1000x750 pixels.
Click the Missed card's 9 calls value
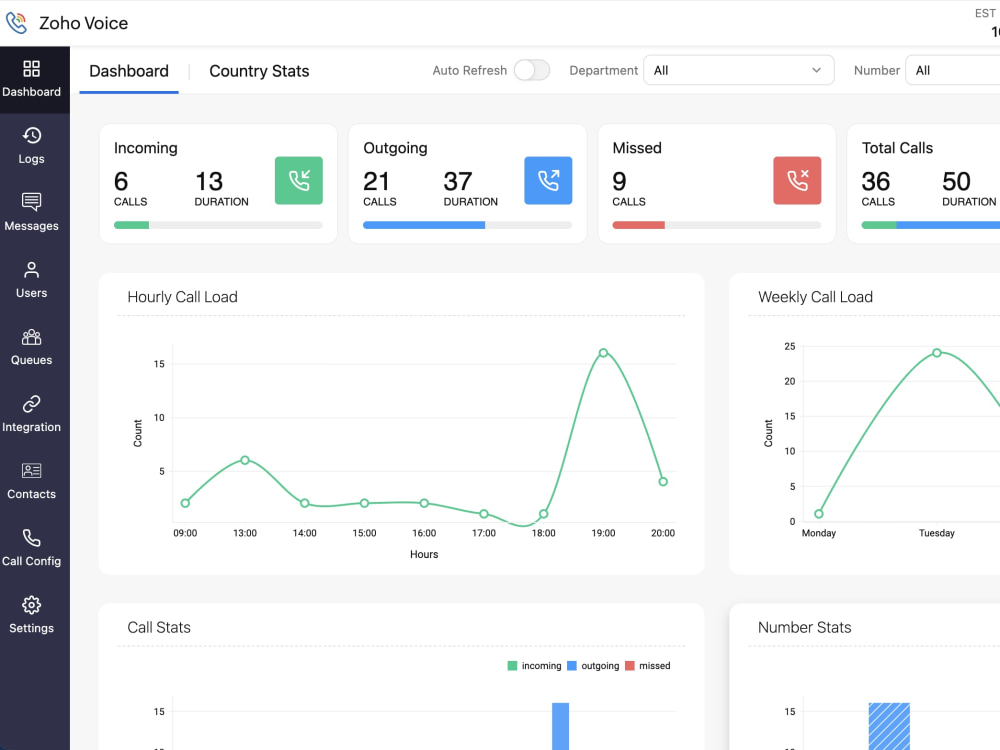pyautogui.click(x=619, y=182)
